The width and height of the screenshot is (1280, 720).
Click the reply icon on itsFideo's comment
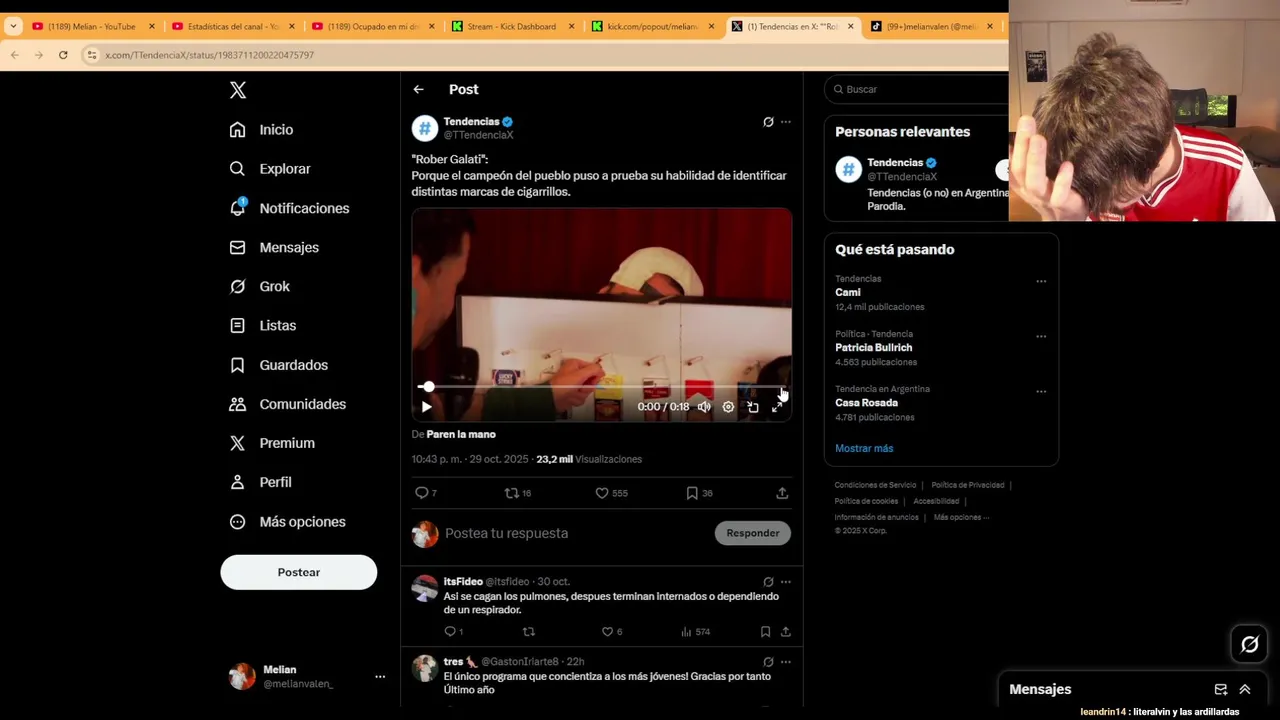coord(450,632)
